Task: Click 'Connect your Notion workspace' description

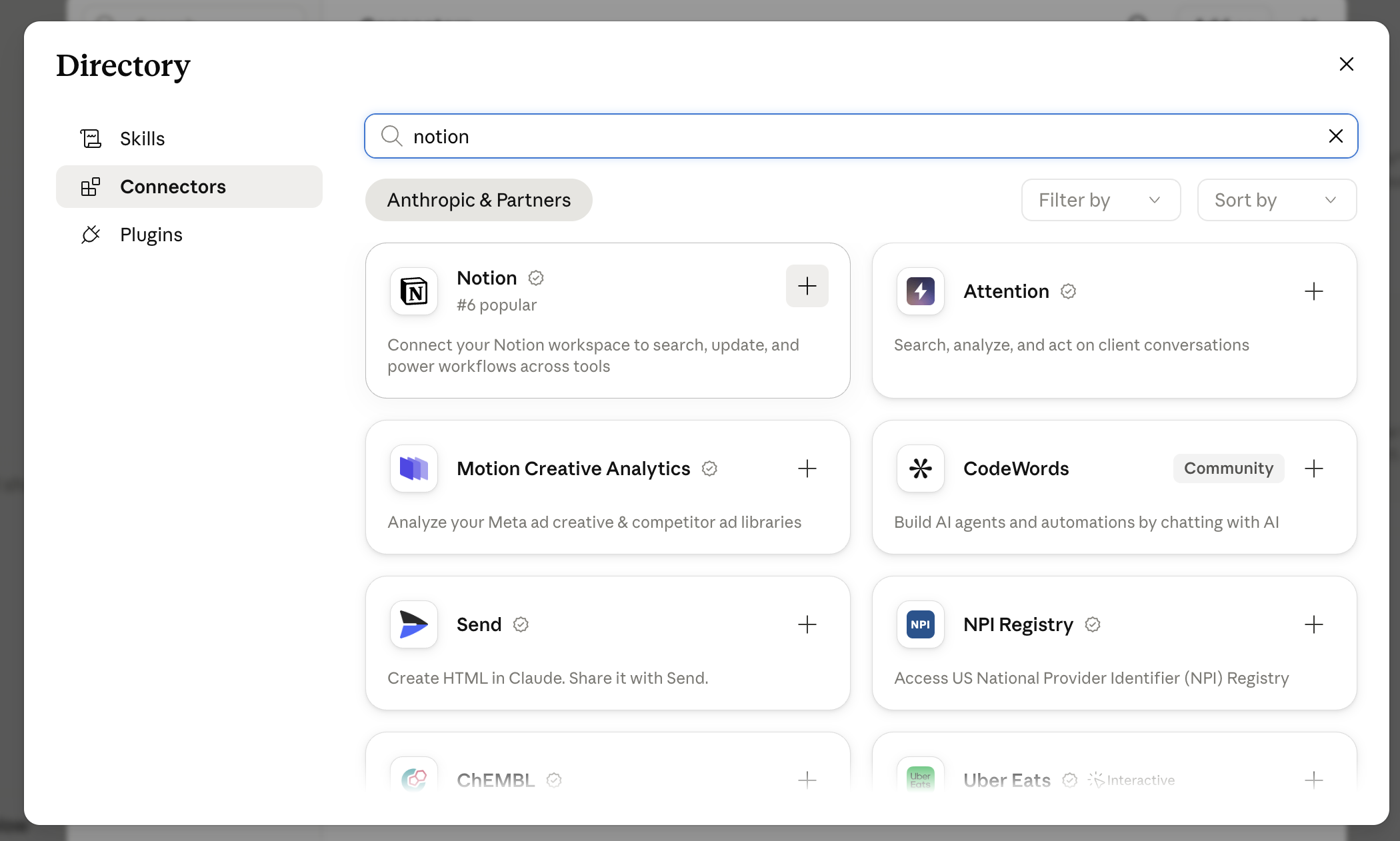Action: pyautogui.click(x=593, y=355)
